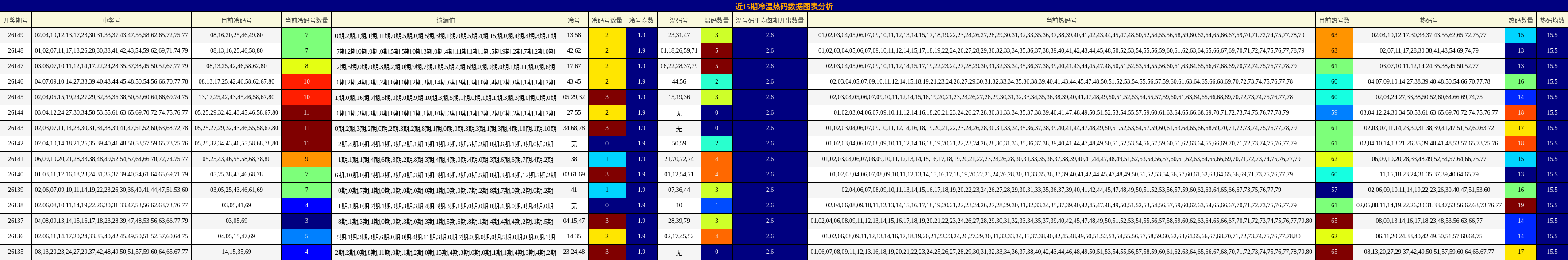
Task: Select period number 26145 cell
Action: 16,97
